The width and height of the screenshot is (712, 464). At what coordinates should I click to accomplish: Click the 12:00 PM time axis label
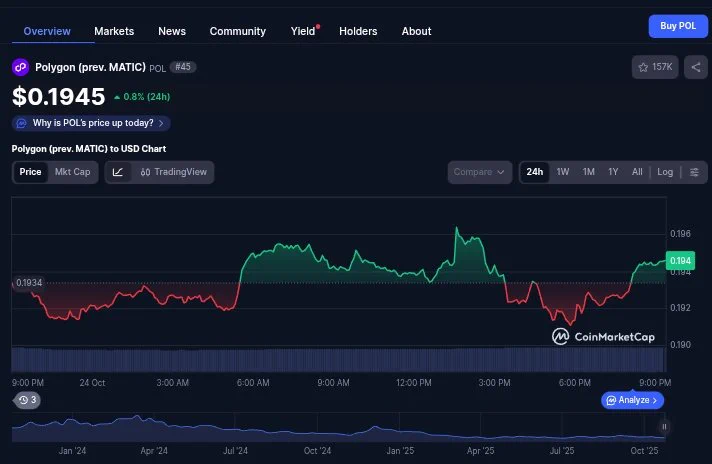pyautogui.click(x=414, y=383)
